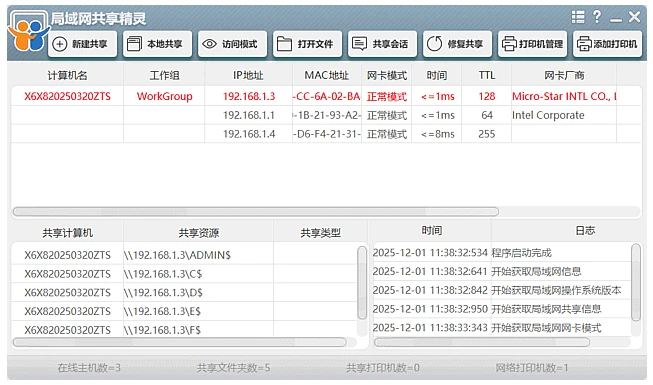Sort by MAC地址 column header
This screenshot has height=385, width=653.
coord(326,75)
